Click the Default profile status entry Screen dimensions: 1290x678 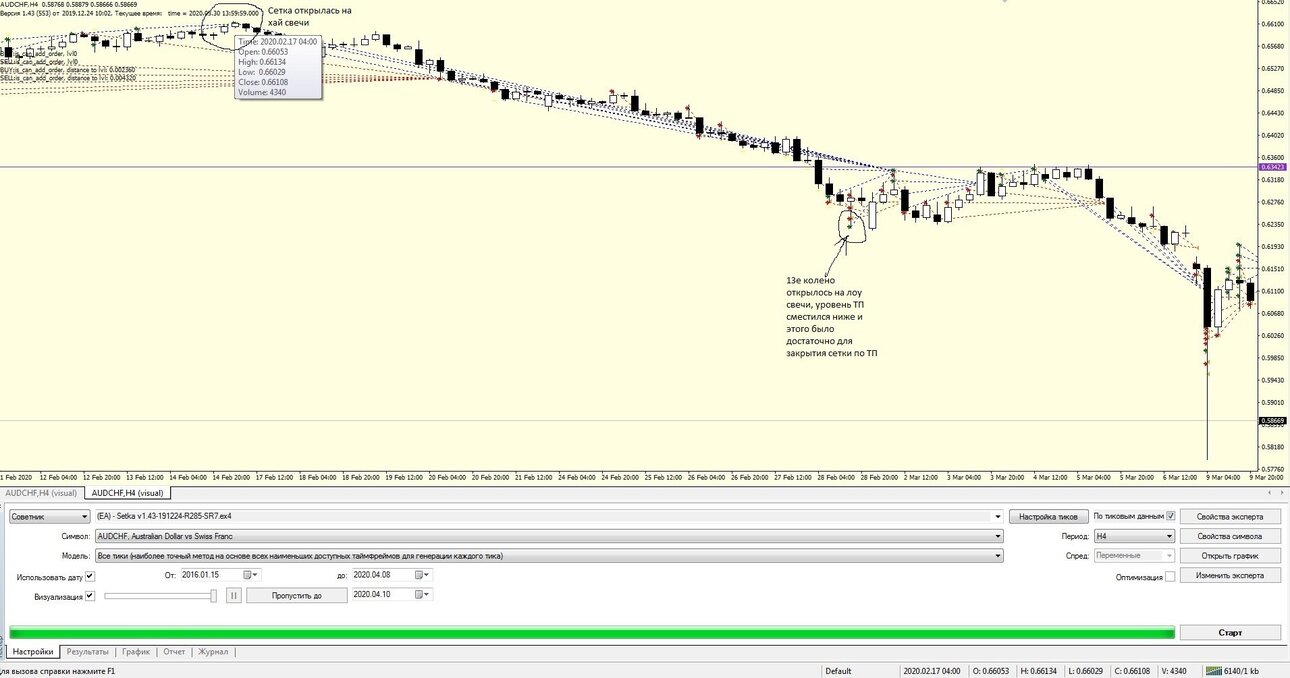click(838, 671)
